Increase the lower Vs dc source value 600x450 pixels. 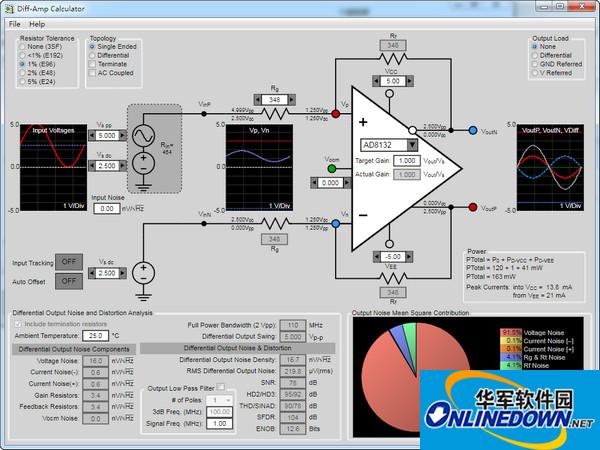[x=122, y=273]
